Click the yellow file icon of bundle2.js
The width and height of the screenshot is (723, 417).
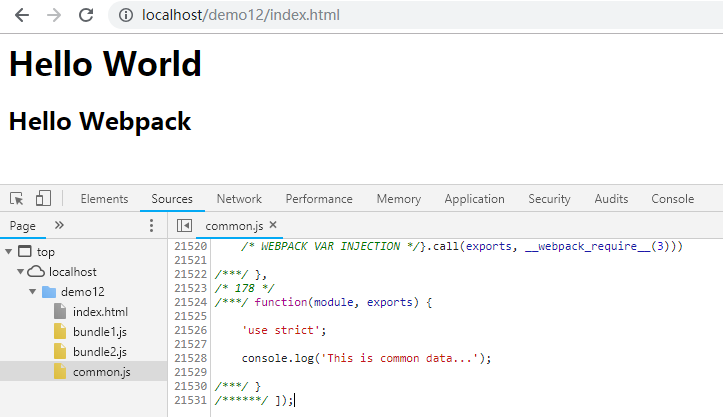(60, 351)
